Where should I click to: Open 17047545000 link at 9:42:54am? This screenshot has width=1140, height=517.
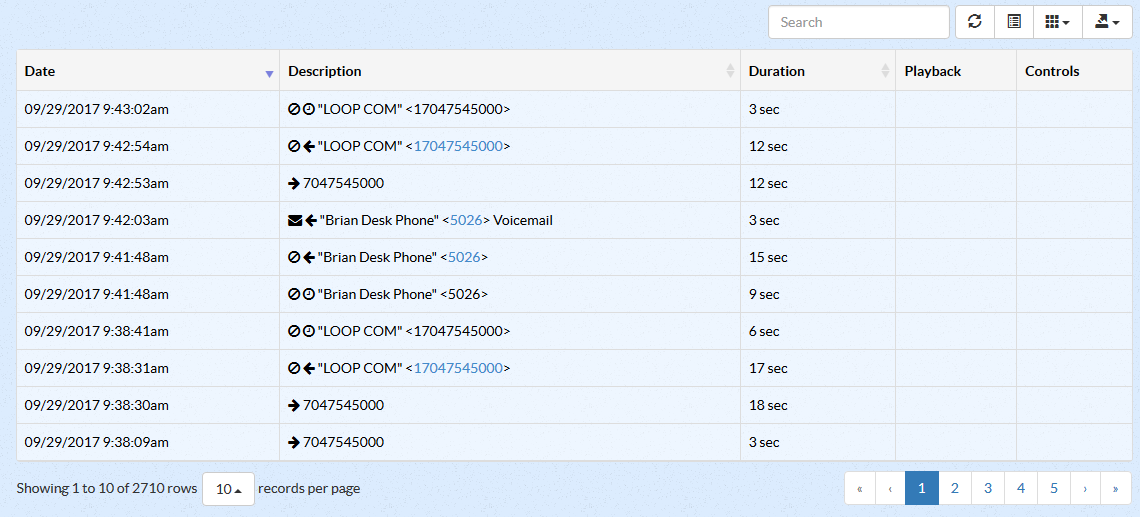coord(458,146)
